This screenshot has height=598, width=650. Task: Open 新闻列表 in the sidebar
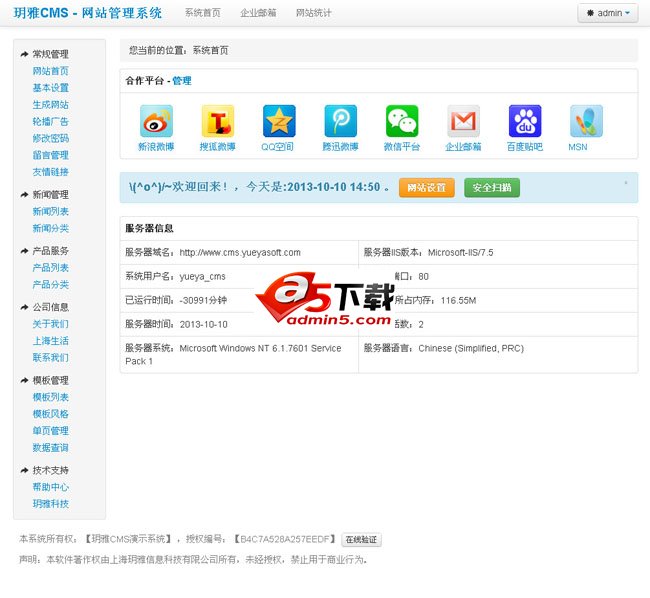click(51, 211)
